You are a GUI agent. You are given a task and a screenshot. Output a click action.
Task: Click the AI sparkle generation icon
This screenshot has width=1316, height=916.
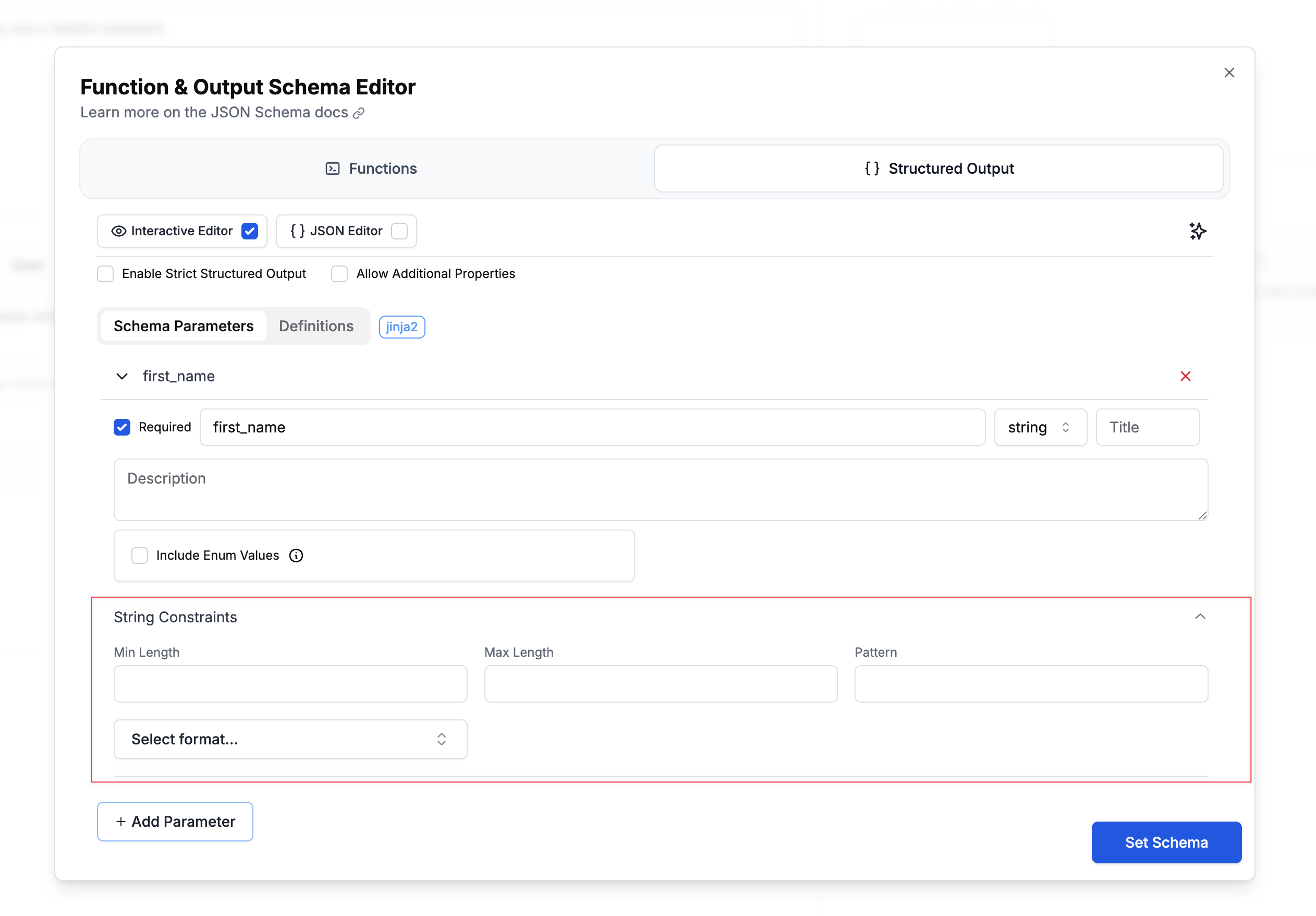pyautogui.click(x=1198, y=231)
